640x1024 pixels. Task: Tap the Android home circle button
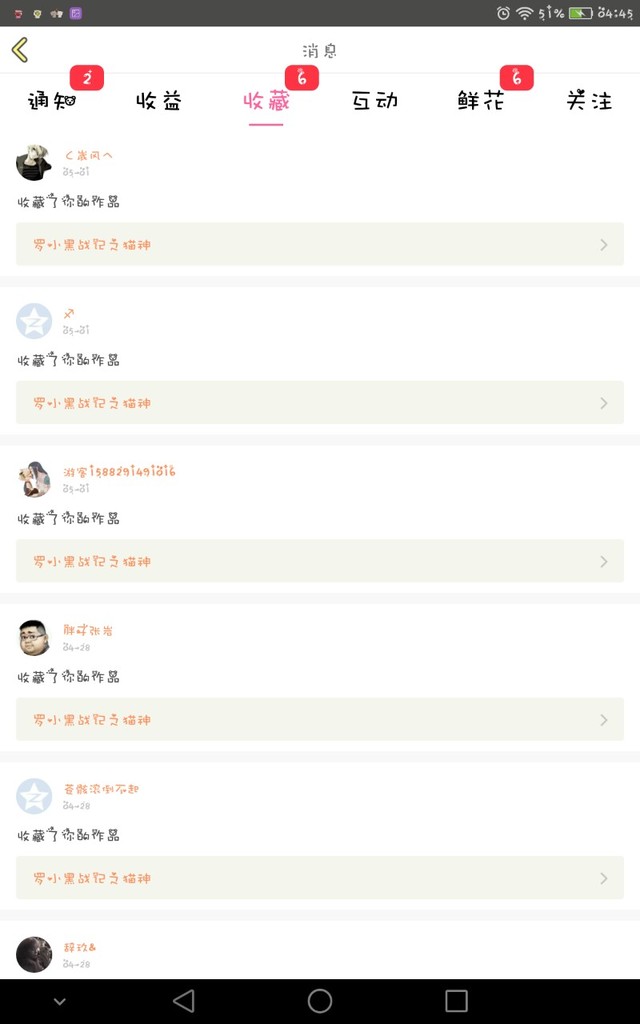320,1000
